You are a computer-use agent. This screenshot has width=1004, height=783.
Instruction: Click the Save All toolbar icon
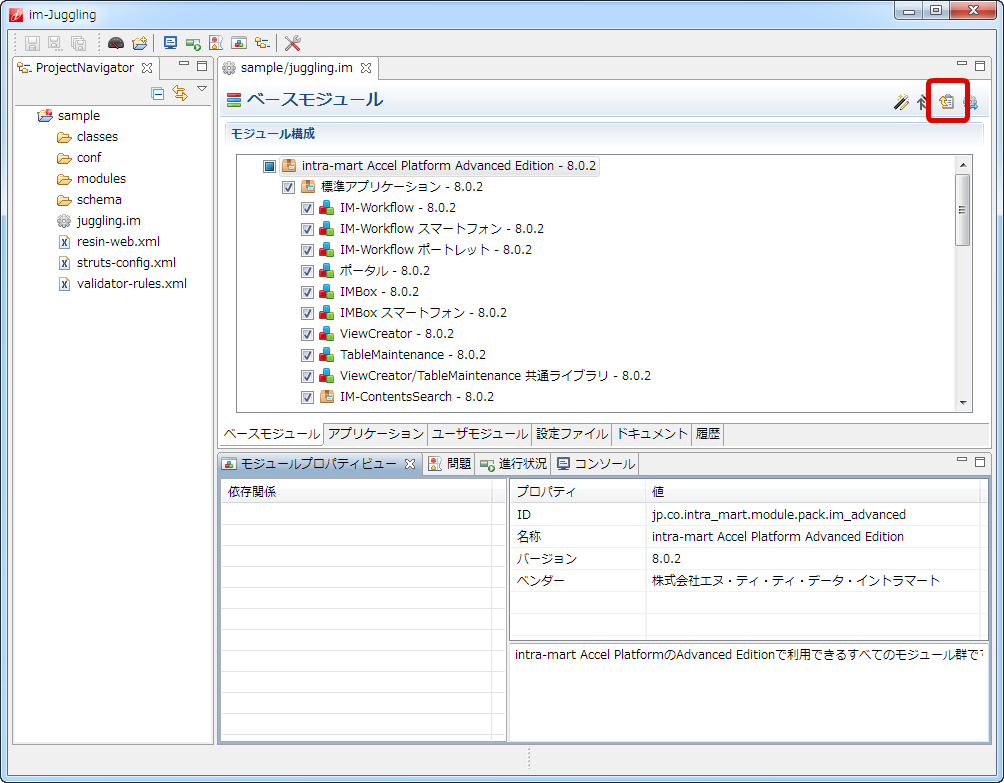[79, 43]
